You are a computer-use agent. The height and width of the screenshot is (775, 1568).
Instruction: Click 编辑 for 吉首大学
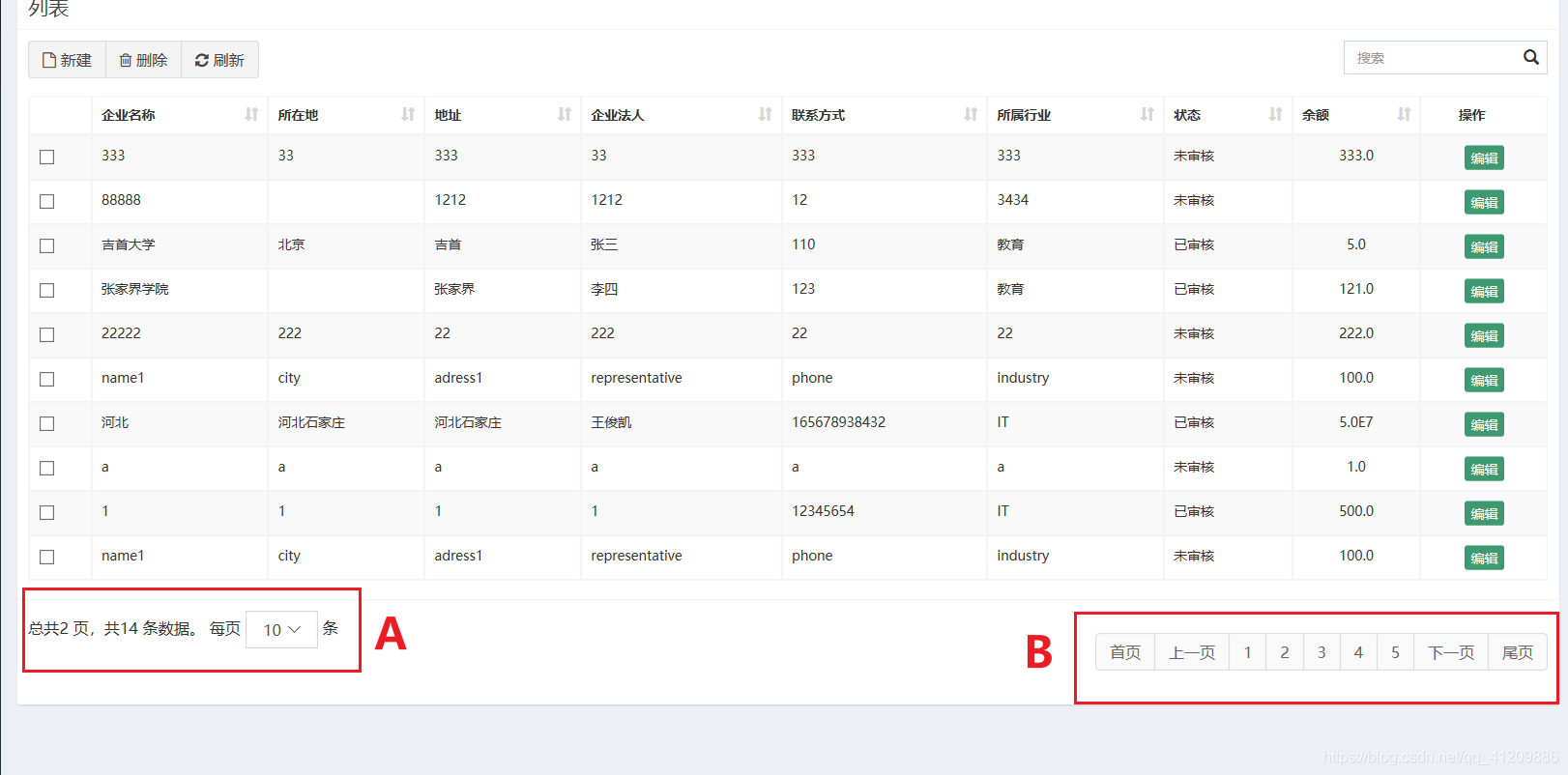tap(1484, 246)
